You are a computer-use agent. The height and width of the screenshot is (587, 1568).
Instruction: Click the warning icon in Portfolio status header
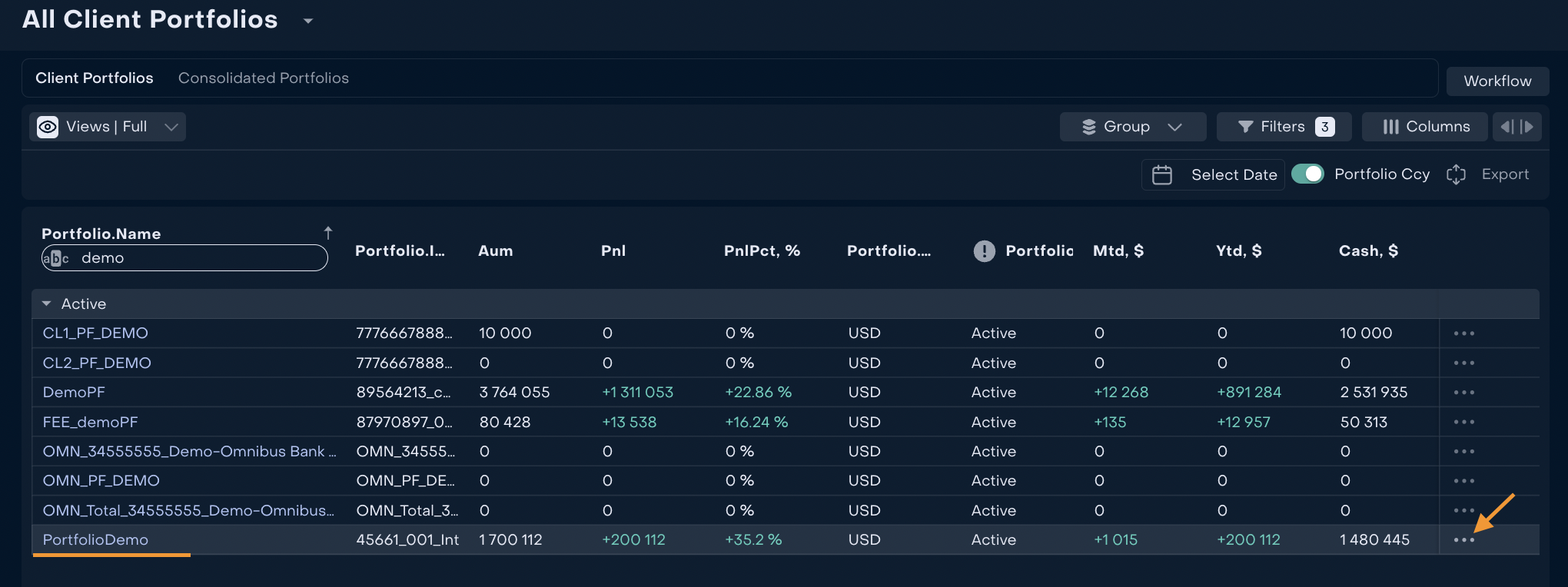(984, 251)
